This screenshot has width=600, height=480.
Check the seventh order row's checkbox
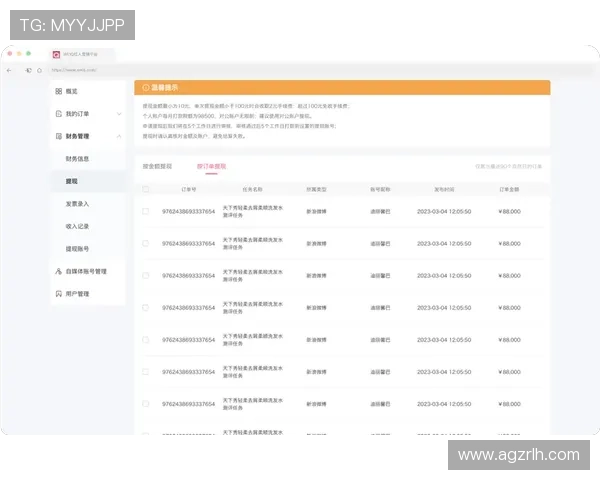click(x=145, y=404)
